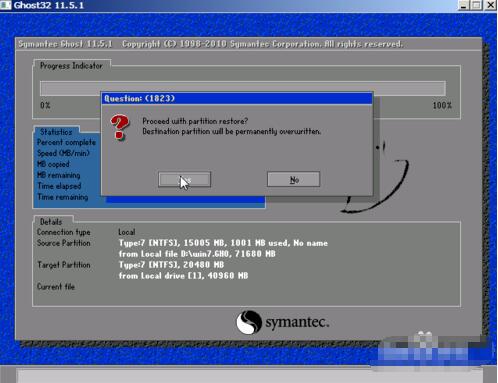Select the Details panel label

(51, 222)
